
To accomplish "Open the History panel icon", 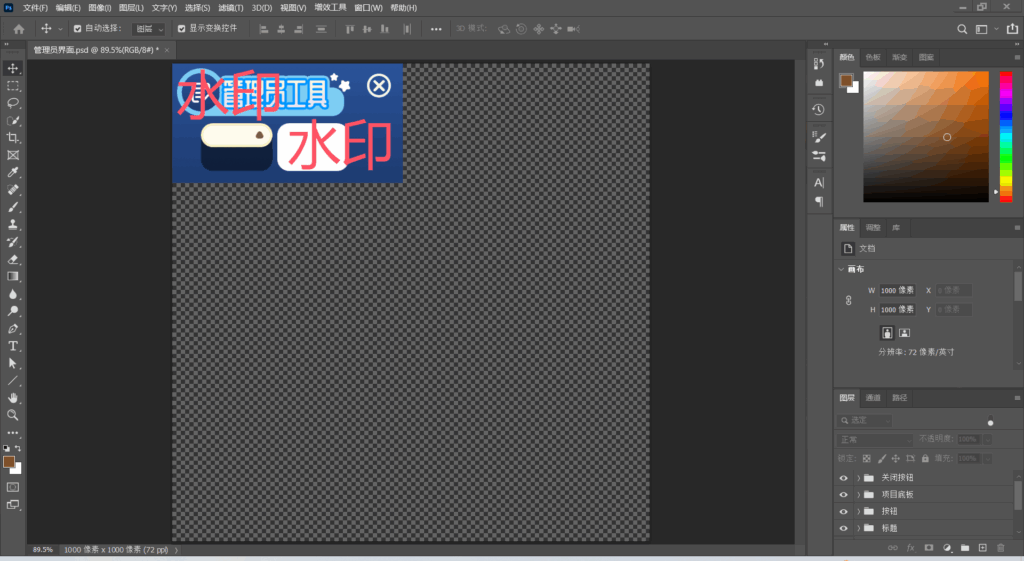I will (x=818, y=109).
